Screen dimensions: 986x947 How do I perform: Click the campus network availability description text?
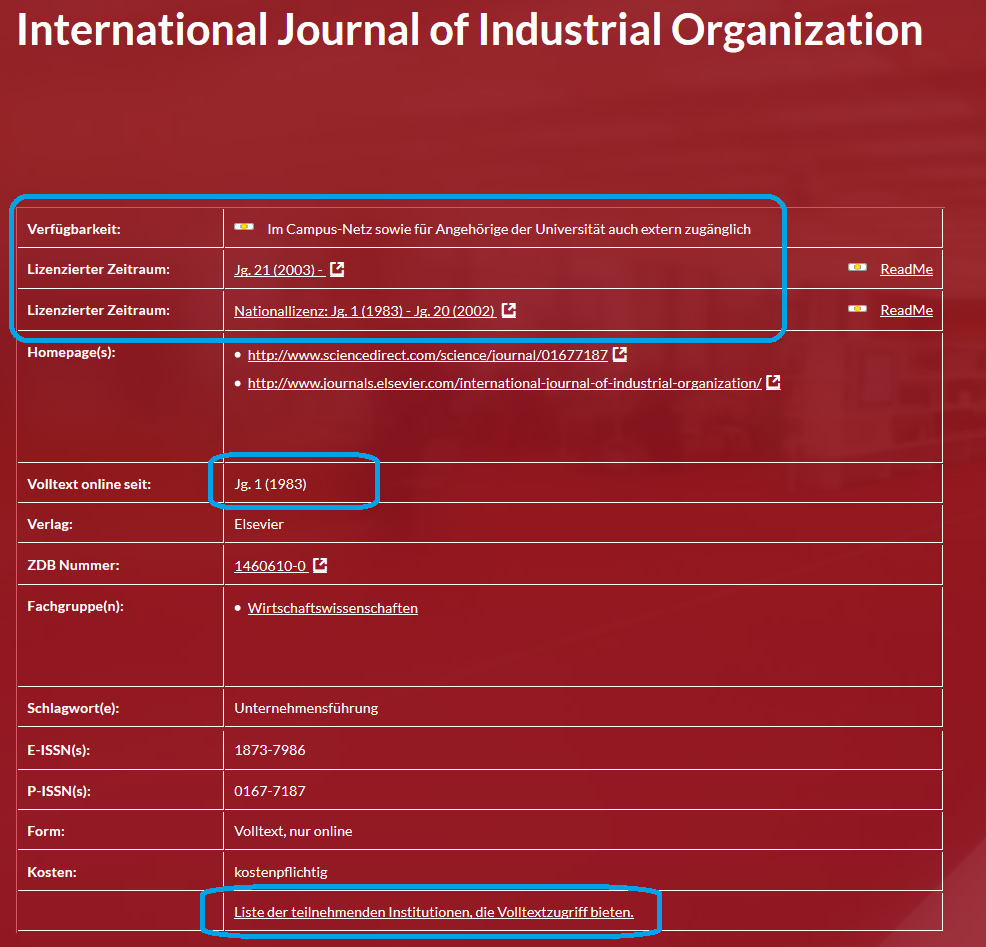[509, 230]
